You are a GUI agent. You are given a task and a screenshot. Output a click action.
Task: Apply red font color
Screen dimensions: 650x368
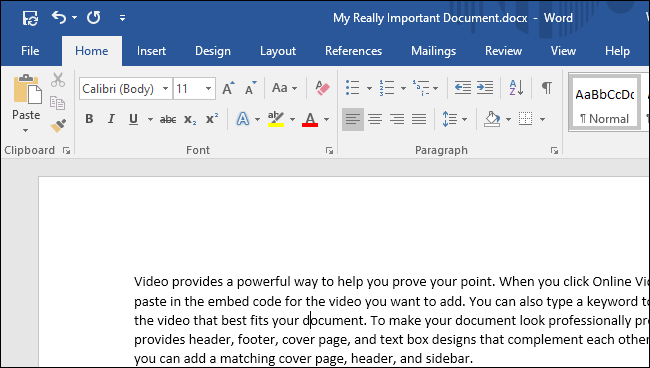point(310,119)
